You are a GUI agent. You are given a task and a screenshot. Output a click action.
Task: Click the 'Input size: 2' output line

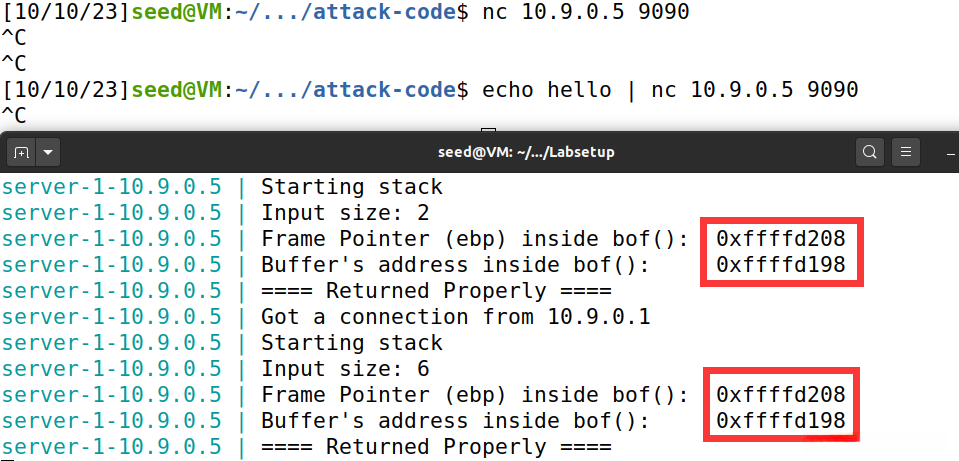345,213
